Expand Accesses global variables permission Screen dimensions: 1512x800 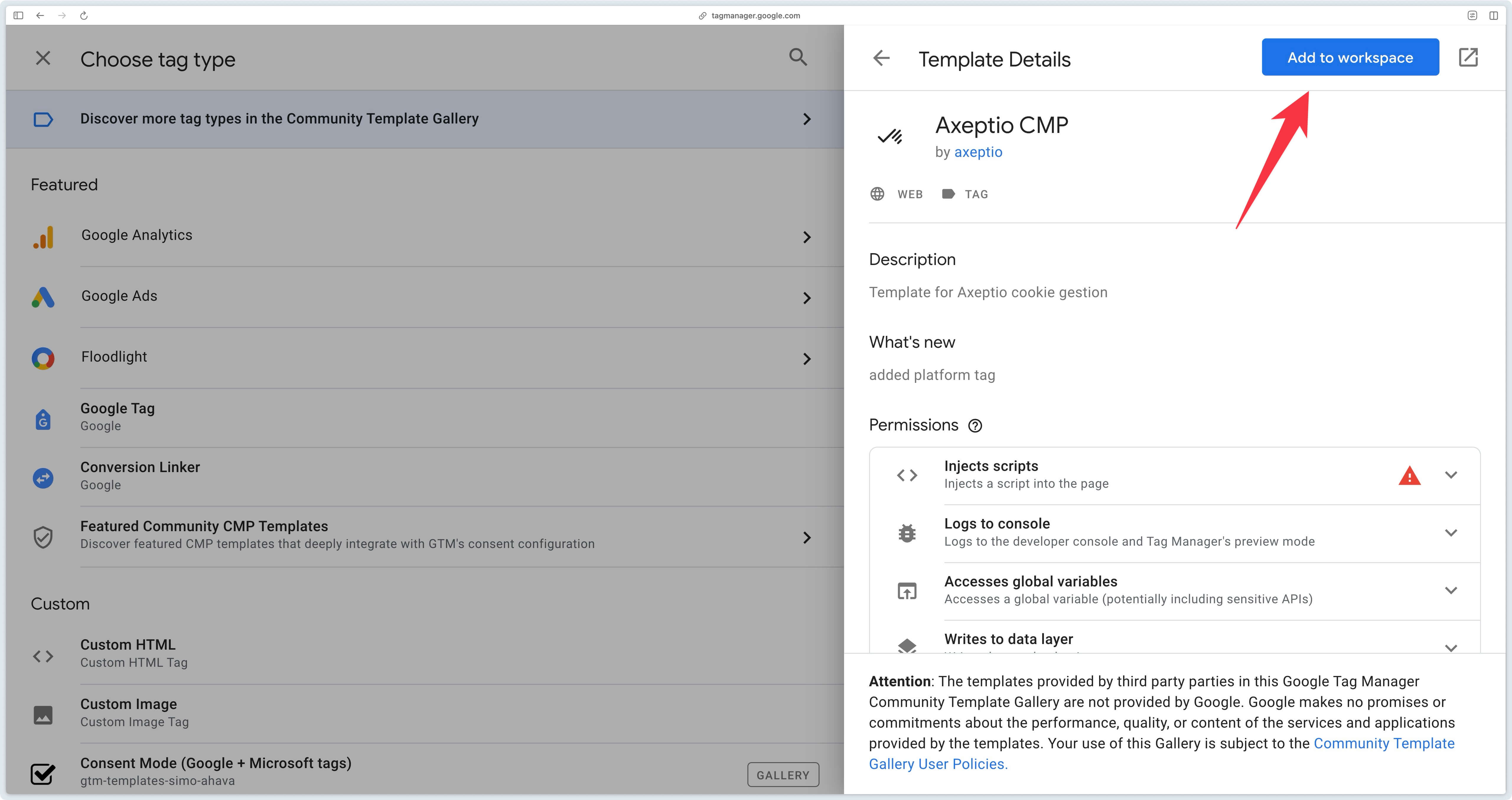point(1451,590)
